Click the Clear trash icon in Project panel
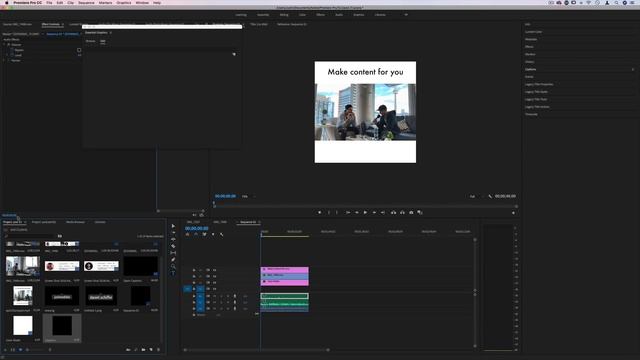 (x=158, y=350)
